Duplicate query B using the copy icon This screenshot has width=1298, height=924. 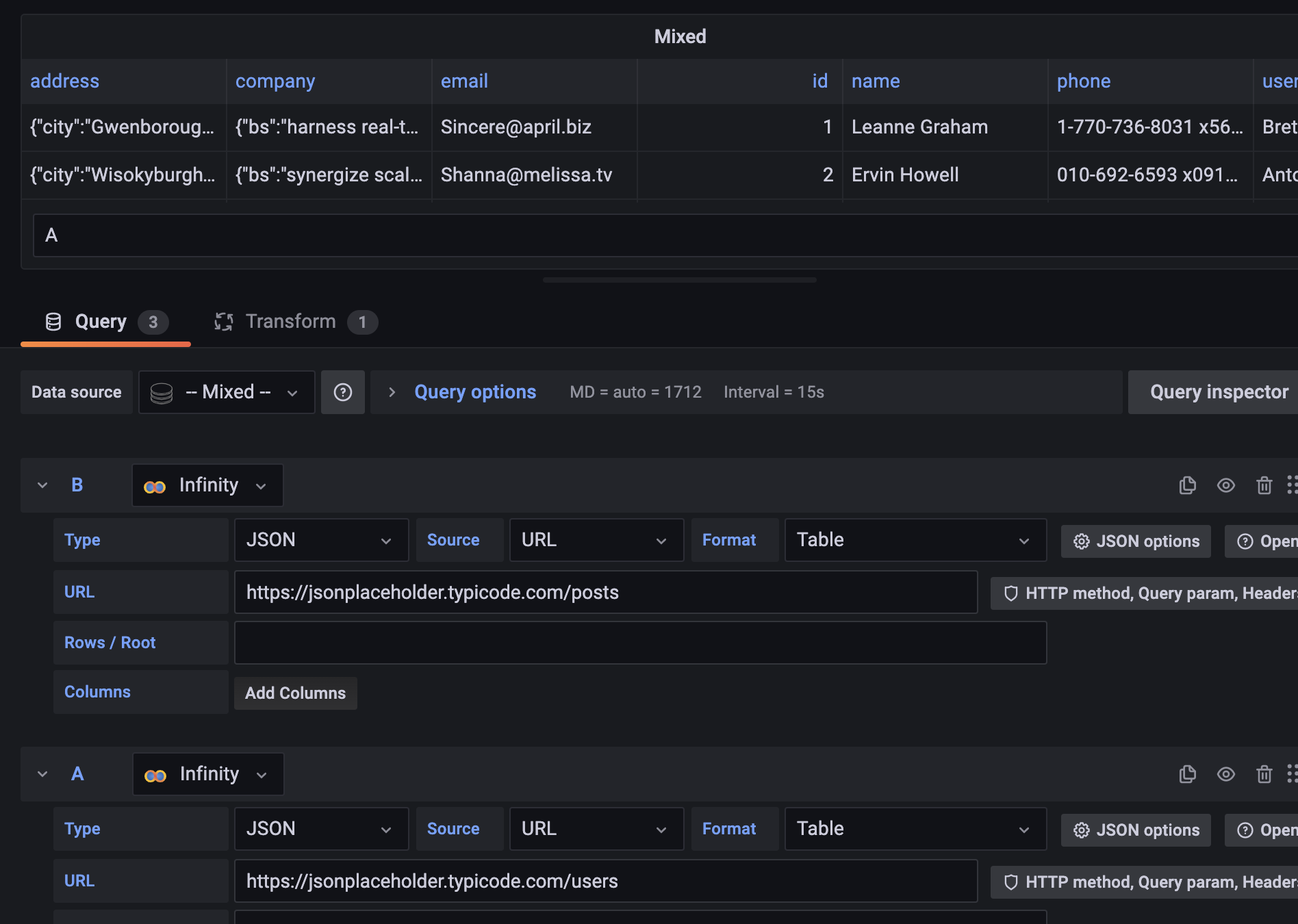[1188, 485]
